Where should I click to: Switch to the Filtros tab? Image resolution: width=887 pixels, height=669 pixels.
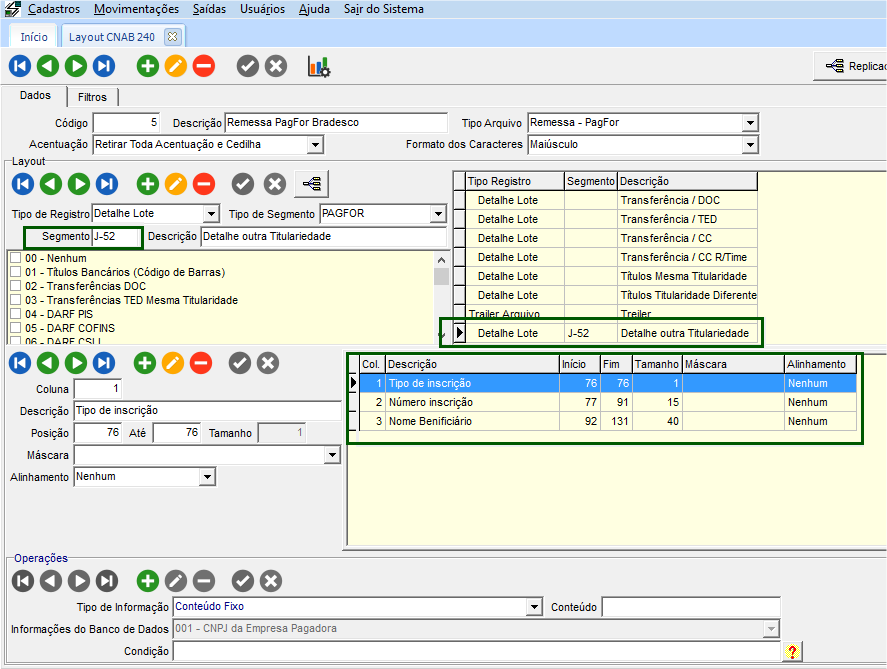[x=92, y=97]
